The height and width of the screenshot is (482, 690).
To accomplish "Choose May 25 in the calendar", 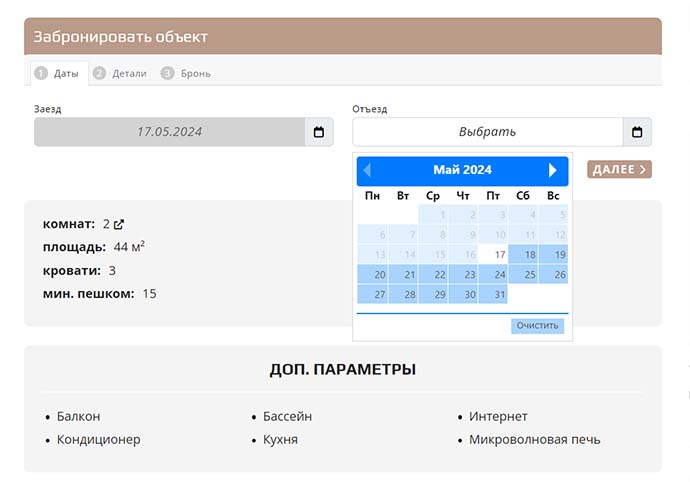I will (x=523, y=274).
